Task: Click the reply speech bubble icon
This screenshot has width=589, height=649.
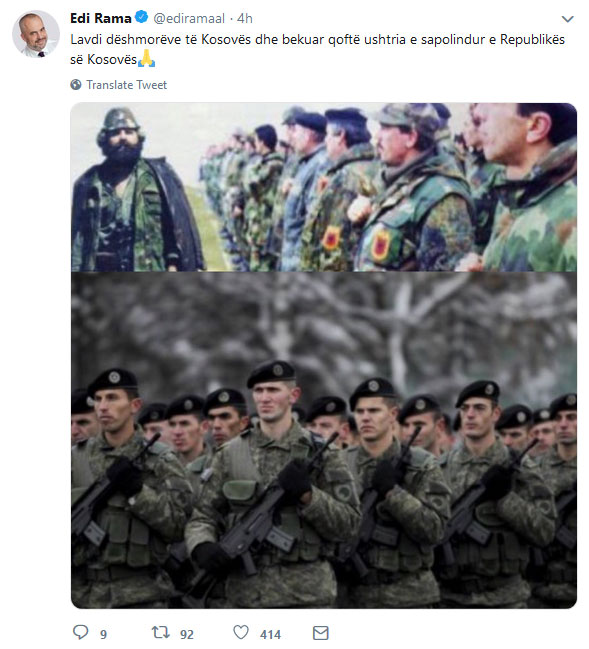Action: tap(80, 632)
